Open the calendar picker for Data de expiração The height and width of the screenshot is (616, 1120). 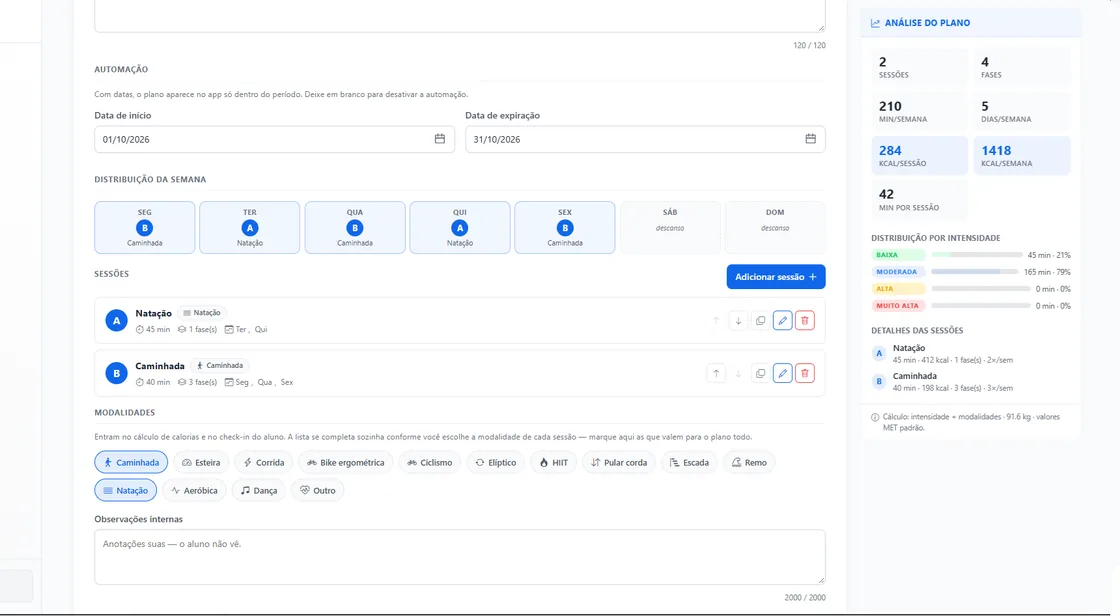811,139
